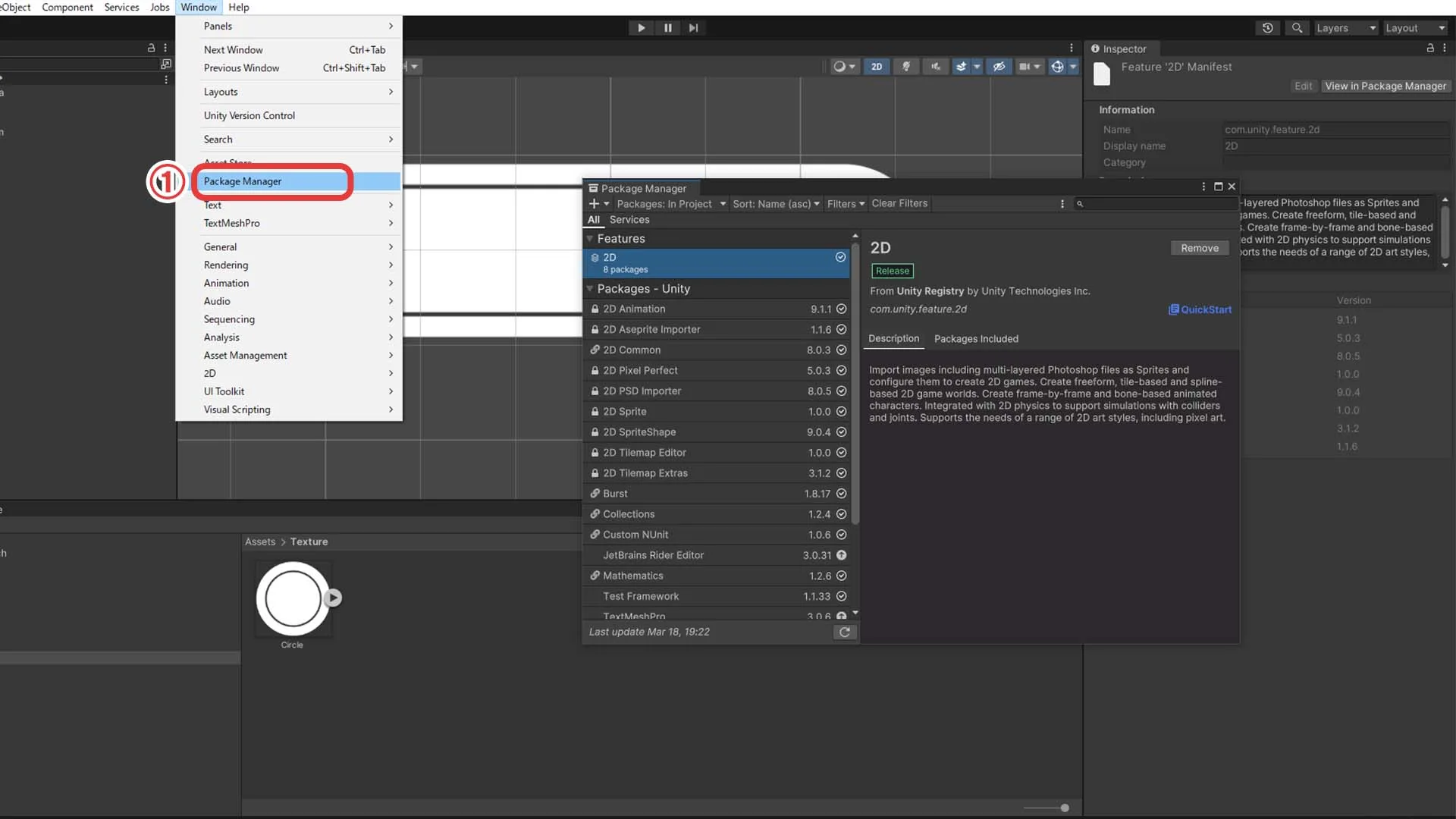Viewport: 1456px width, 819px height.
Task: Switch to Packages Included tab
Action: 976,339
